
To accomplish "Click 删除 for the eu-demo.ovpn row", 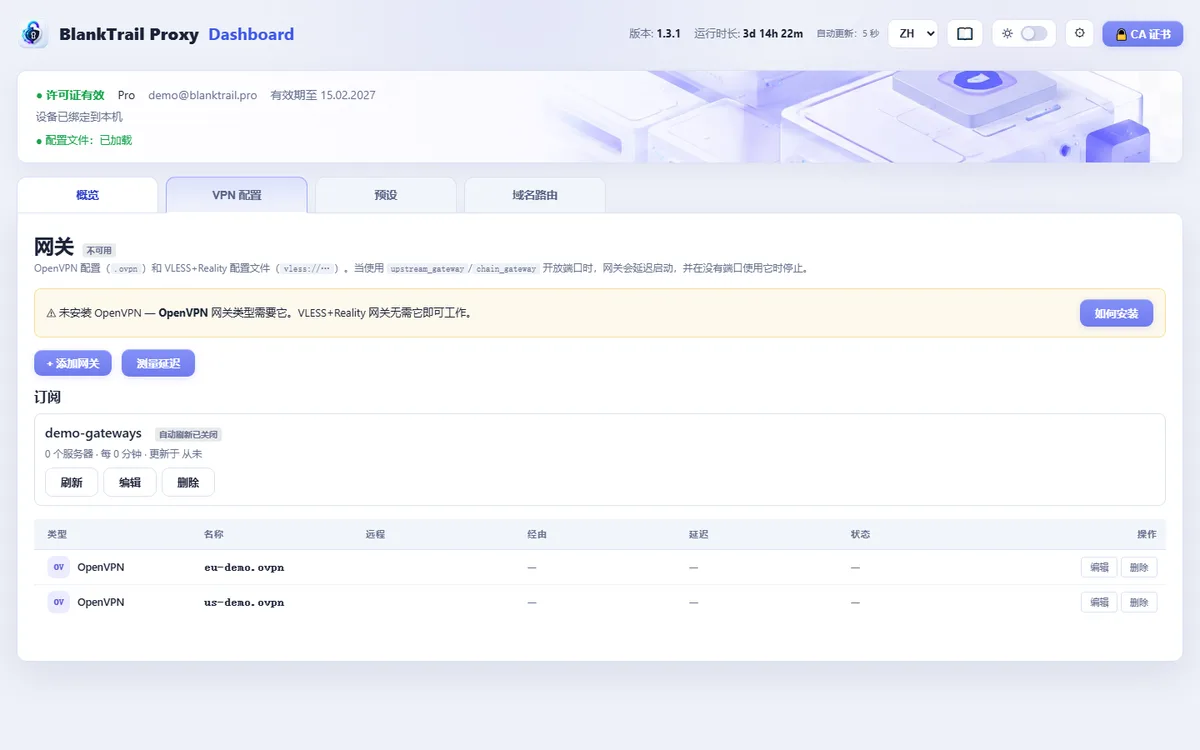I will point(1139,567).
